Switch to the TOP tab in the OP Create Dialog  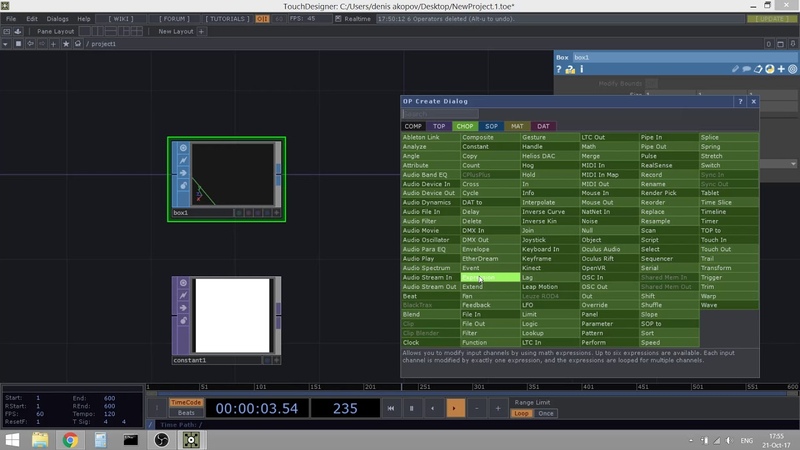point(439,126)
